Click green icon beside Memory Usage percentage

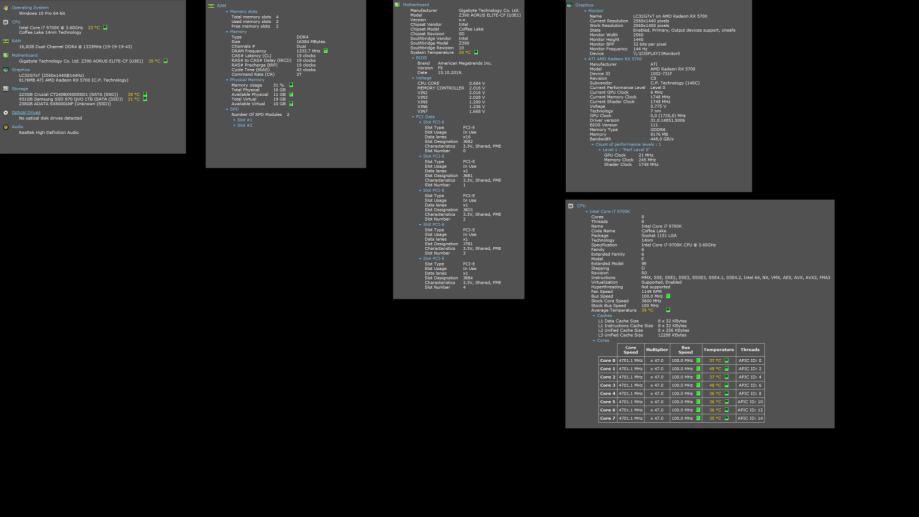pos(291,85)
